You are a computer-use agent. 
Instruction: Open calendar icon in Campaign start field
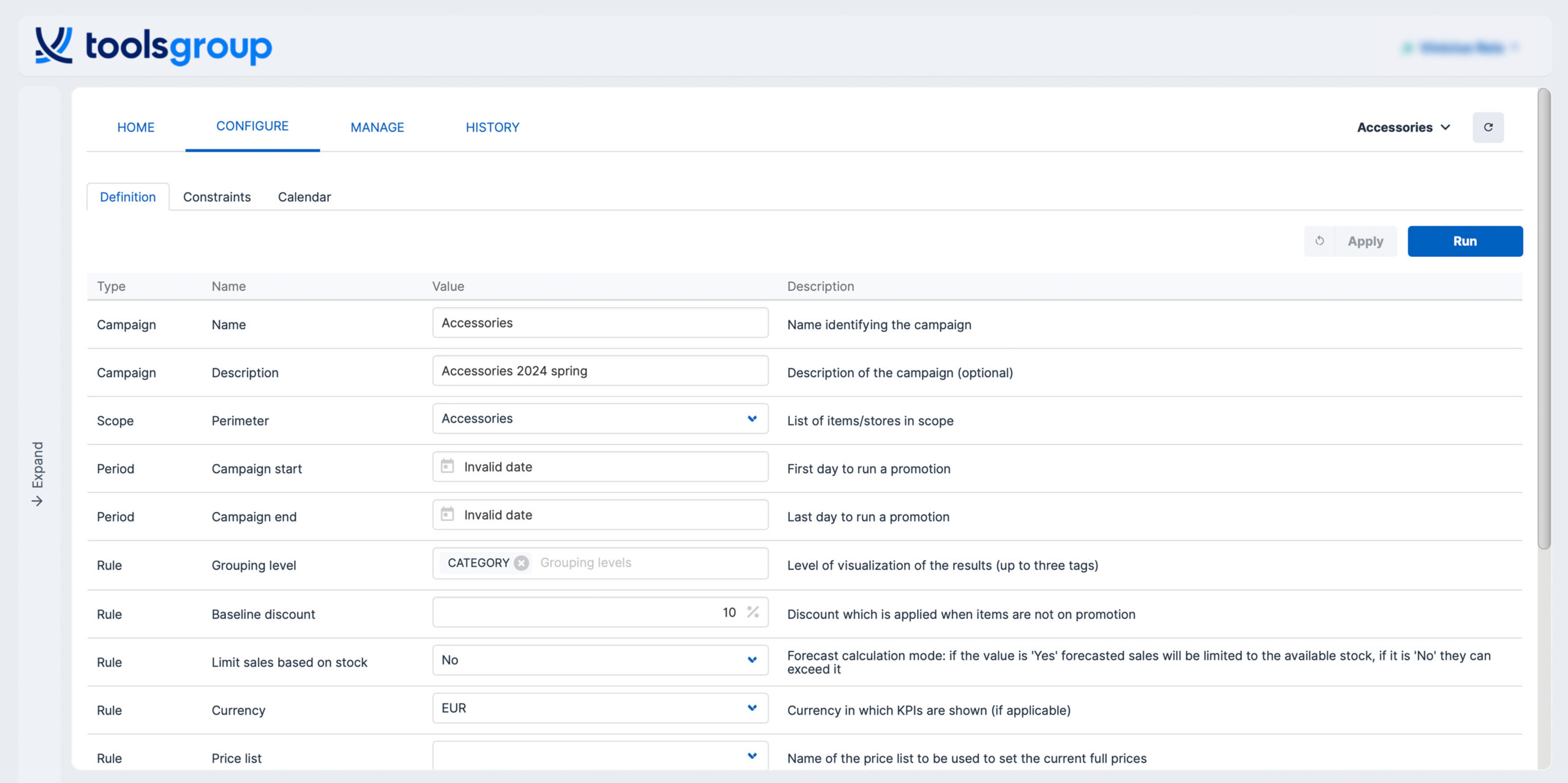pos(448,466)
